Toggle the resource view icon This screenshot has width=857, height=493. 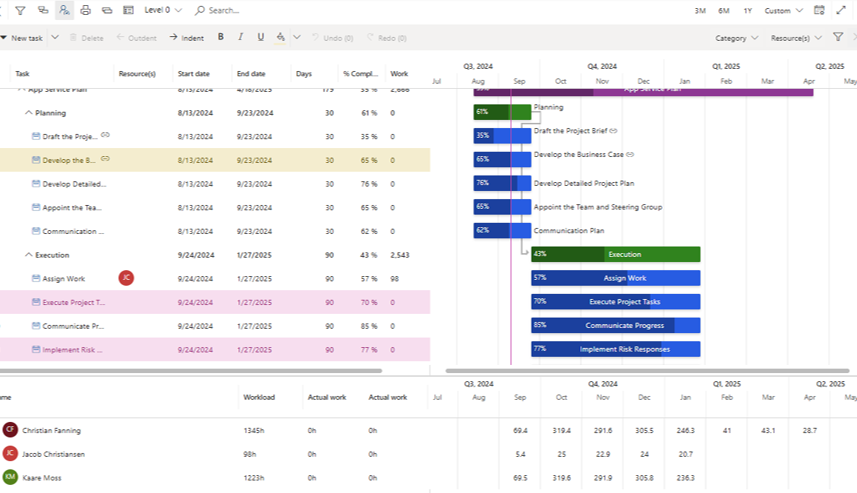click(64, 10)
